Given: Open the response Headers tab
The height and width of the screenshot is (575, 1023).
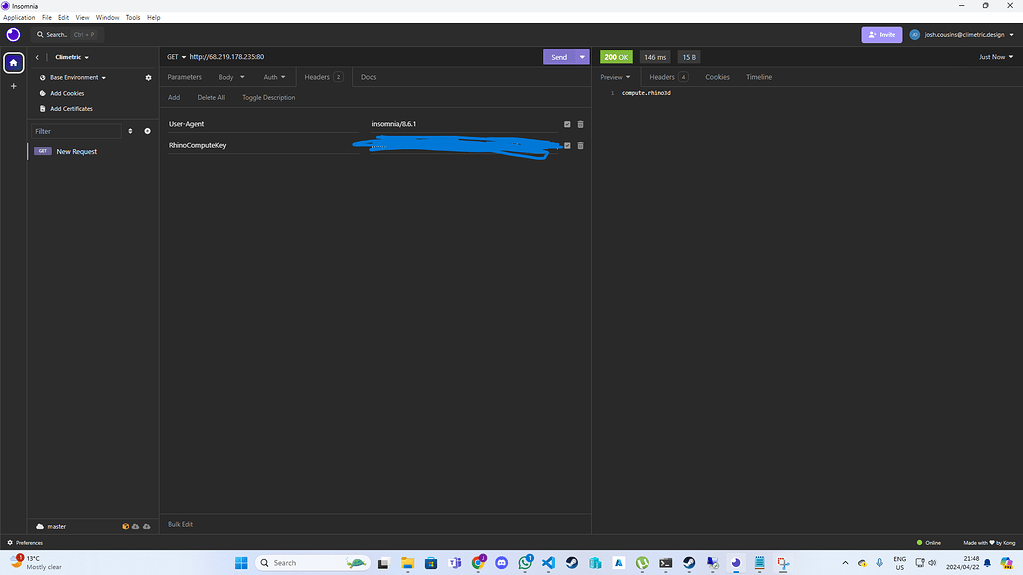Looking at the screenshot, I should coord(668,77).
